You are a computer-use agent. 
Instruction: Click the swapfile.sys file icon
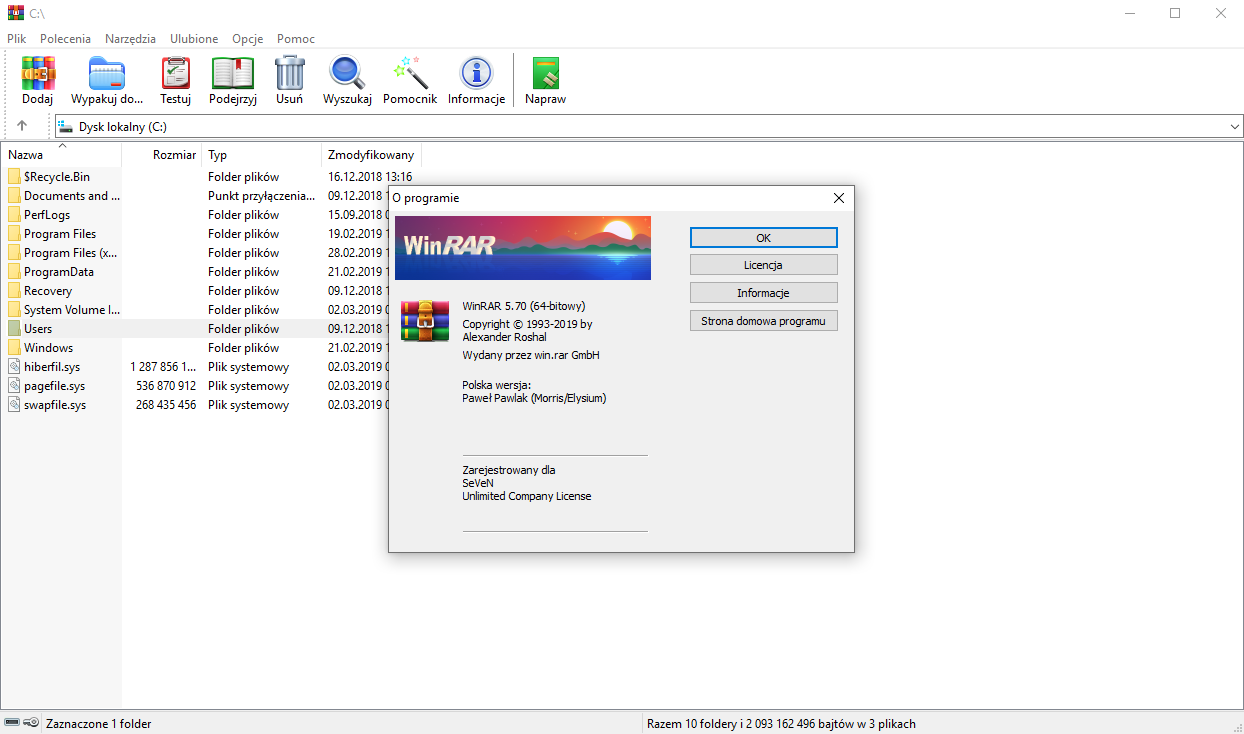(x=14, y=405)
